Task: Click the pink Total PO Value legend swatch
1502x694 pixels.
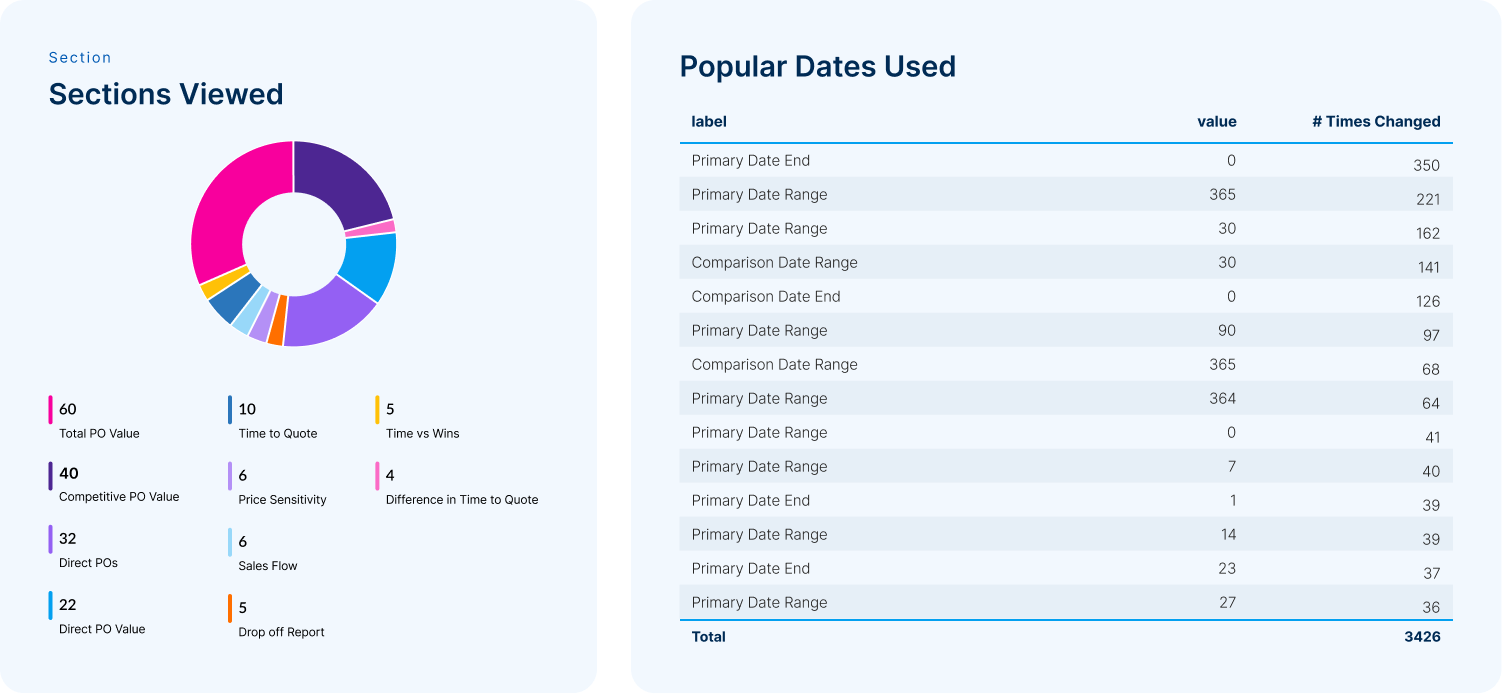Action: click(x=50, y=410)
